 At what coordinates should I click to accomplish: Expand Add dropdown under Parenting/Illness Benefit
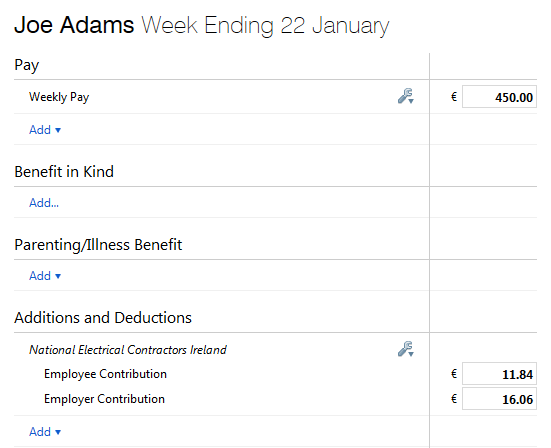(x=45, y=276)
